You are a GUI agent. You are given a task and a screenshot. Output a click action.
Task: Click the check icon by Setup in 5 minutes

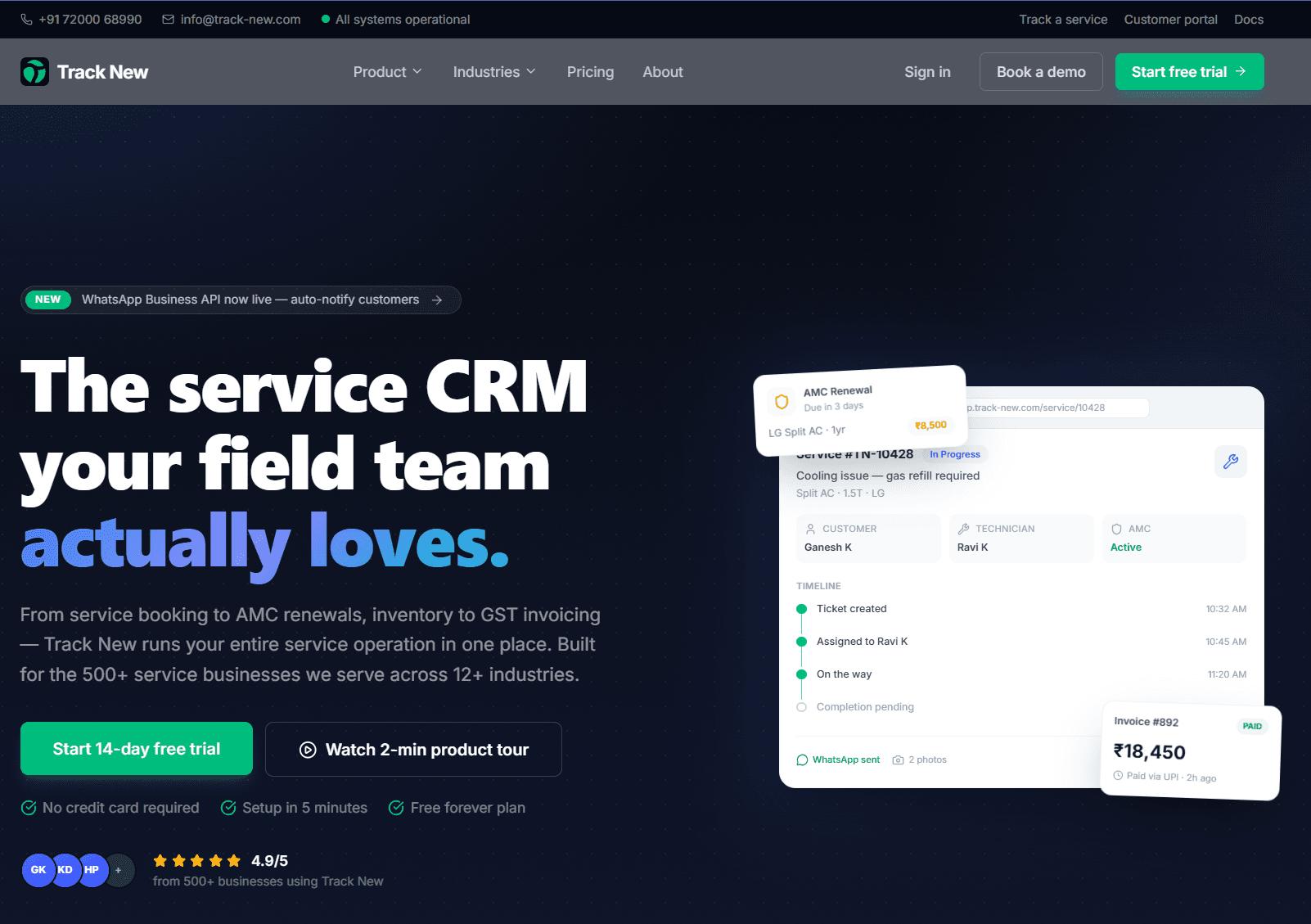228,808
